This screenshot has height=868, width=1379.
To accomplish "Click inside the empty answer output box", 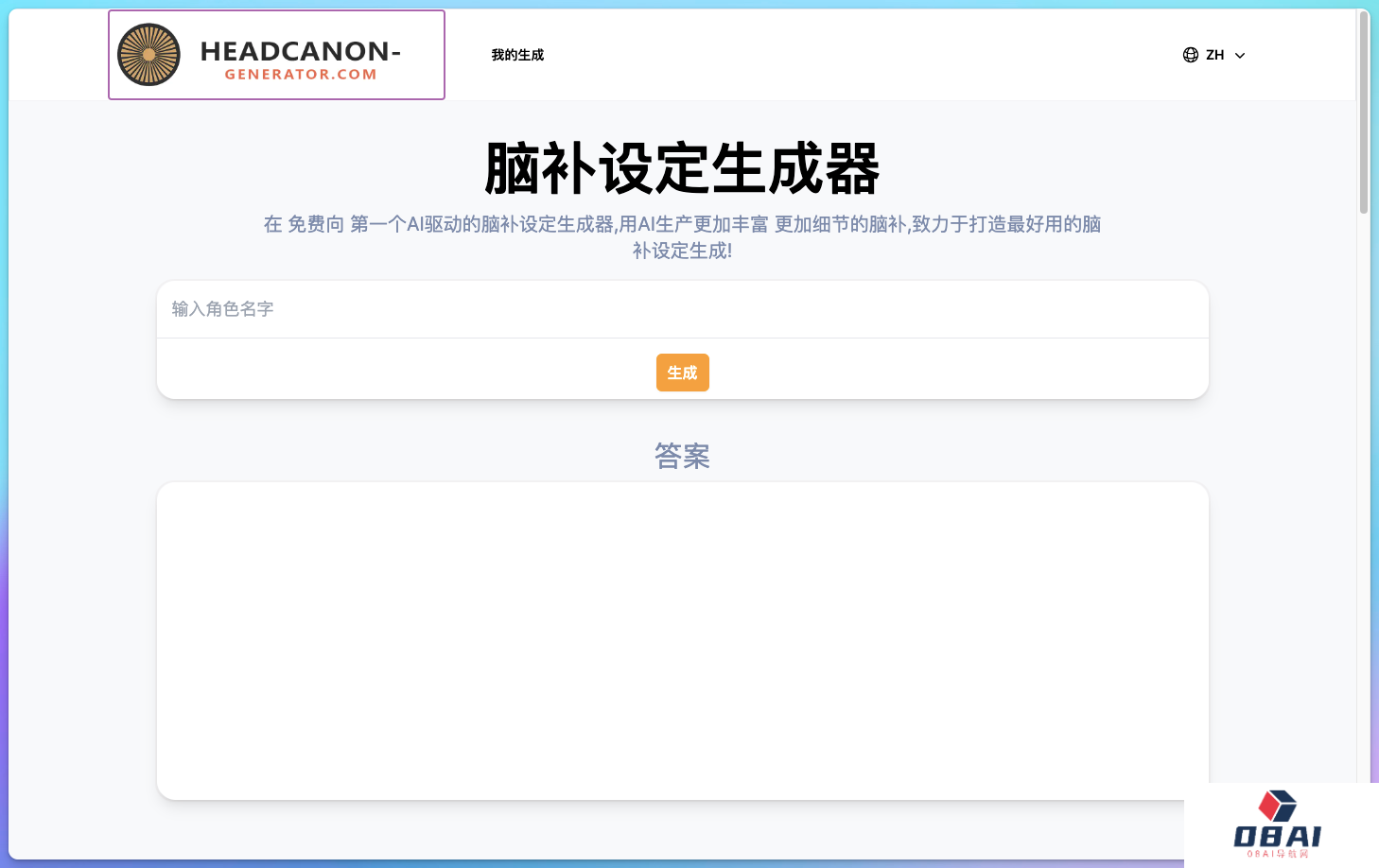I will point(682,640).
